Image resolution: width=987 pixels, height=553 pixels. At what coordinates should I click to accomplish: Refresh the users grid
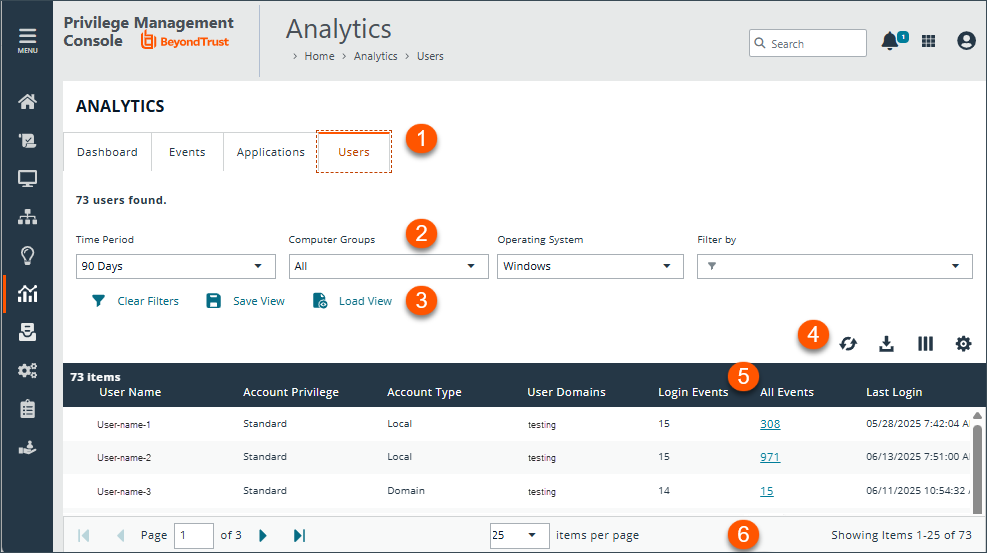pyautogui.click(x=848, y=344)
